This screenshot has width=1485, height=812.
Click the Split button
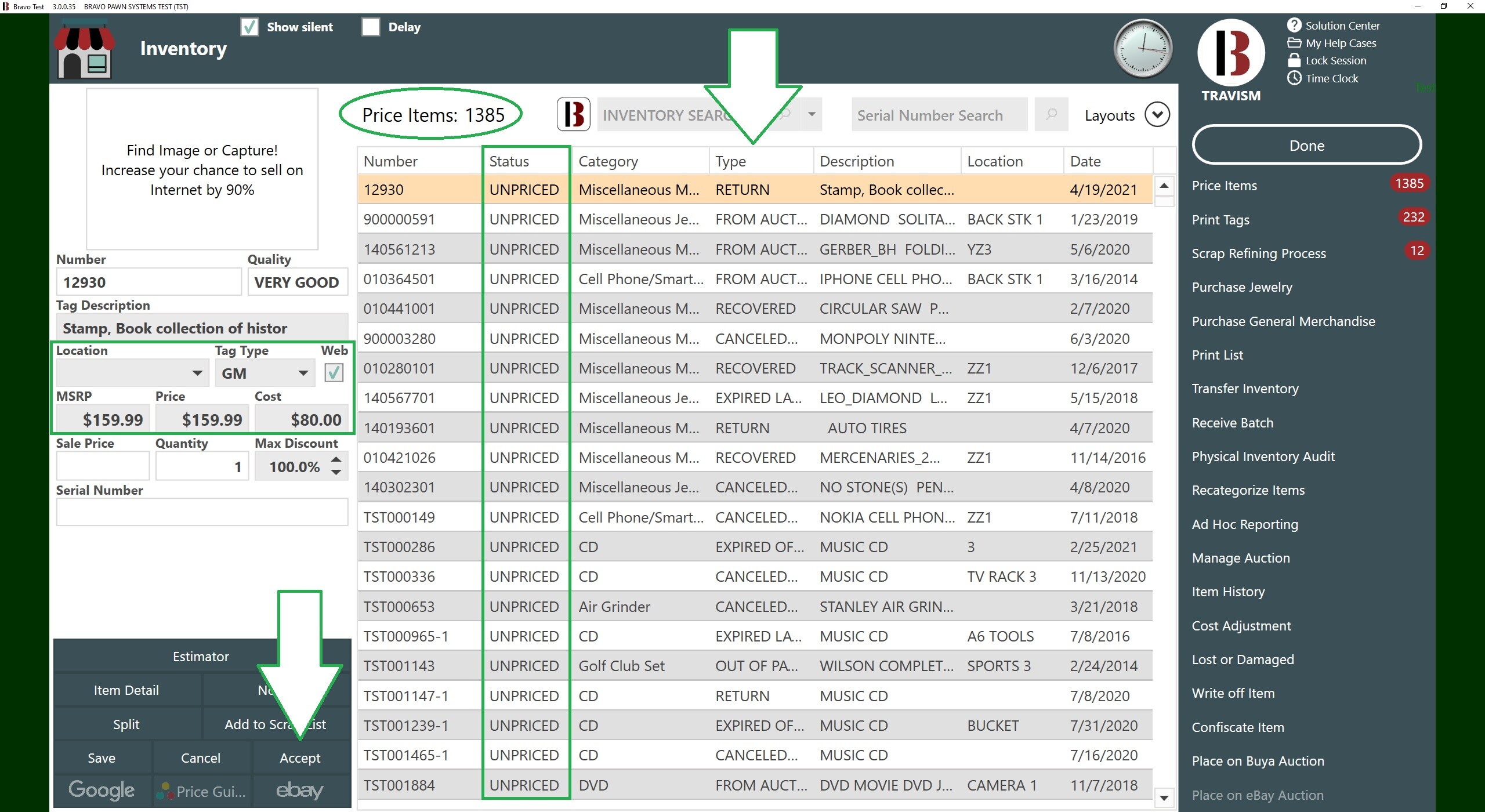point(126,724)
